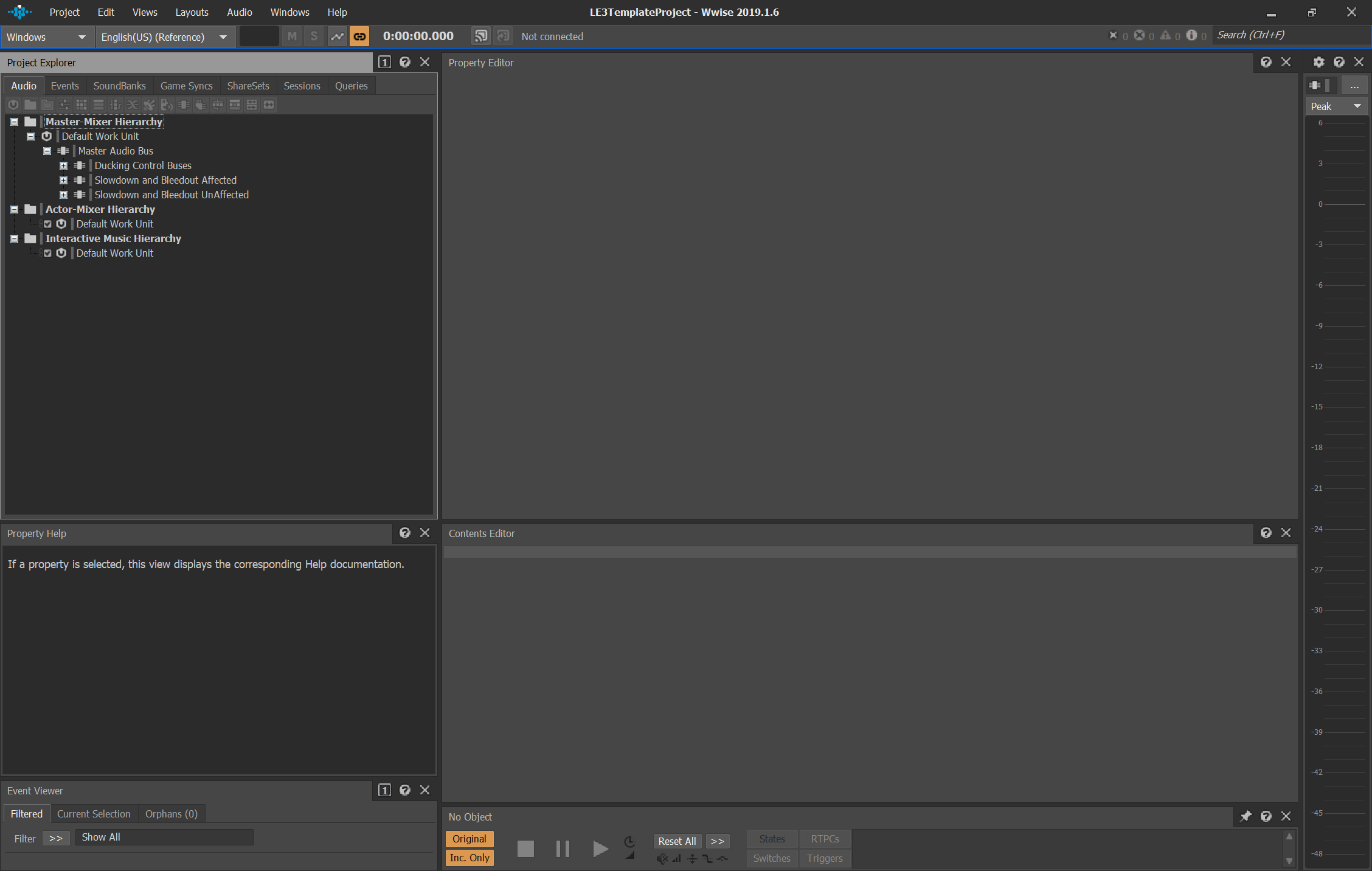This screenshot has width=1372, height=871.
Task: Click the Switch Container grid toolbar icon
Action: coord(81,105)
